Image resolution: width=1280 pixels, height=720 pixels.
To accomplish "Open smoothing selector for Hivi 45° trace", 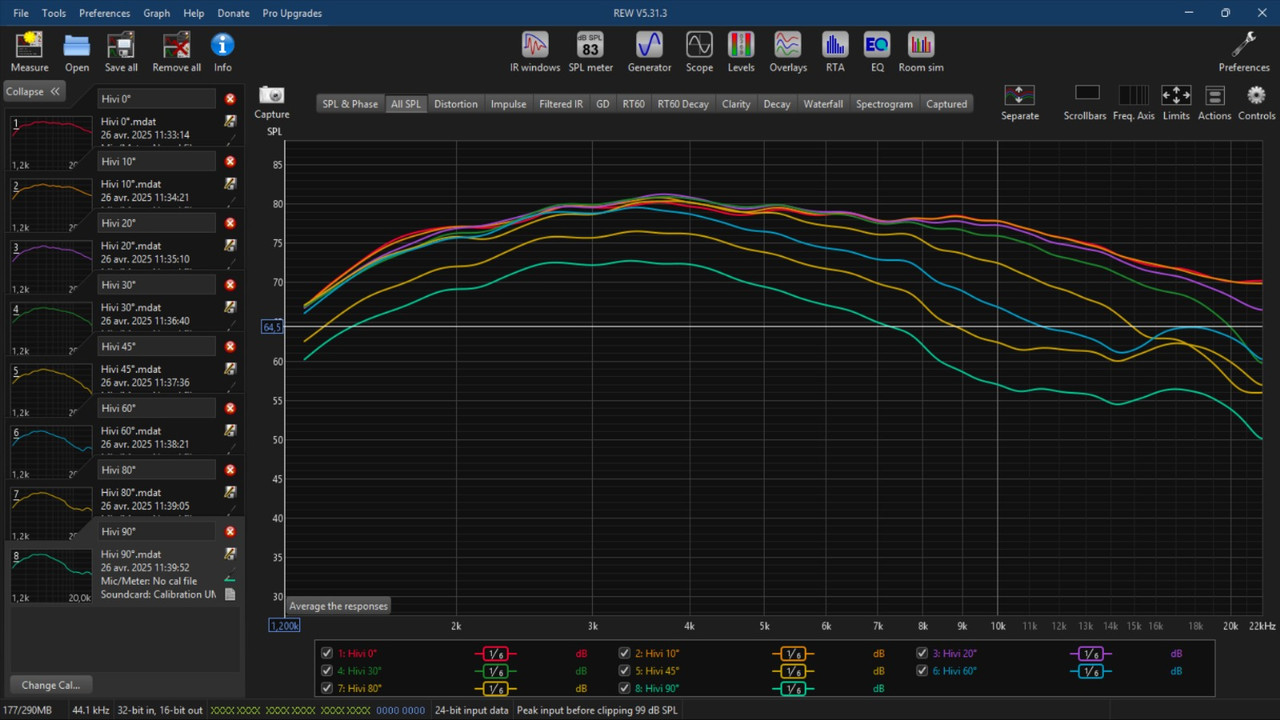I will click(x=793, y=671).
